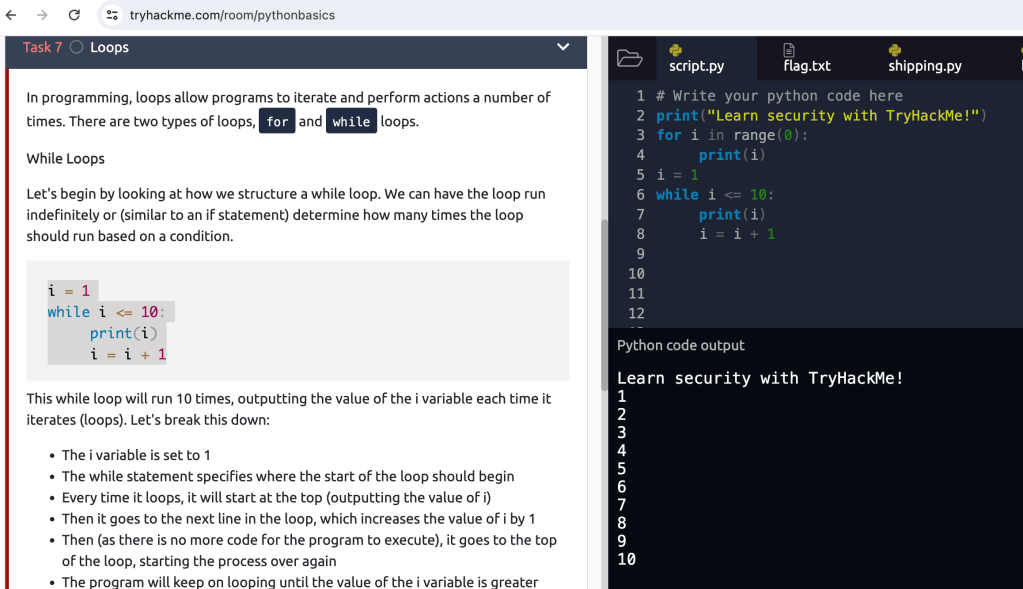Click the Task 7 Loops header bar
This screenshot has height=589, width=1023.
pos(300,47)
